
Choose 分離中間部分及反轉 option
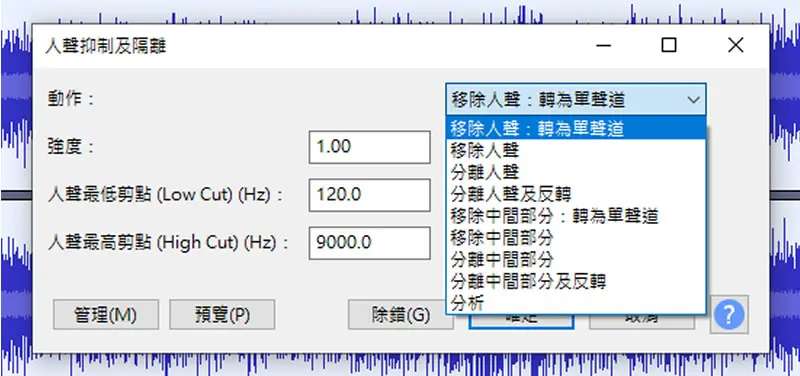pos(576,282)
